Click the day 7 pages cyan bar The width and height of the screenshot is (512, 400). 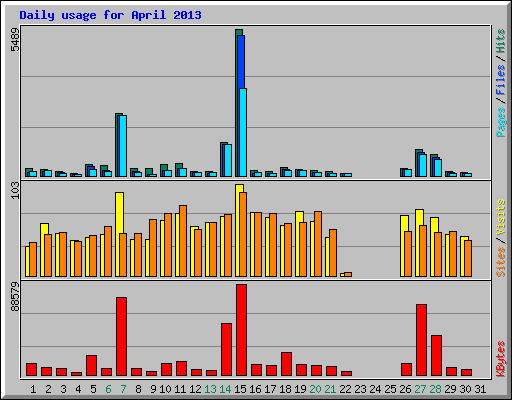[x=123, y=146]
